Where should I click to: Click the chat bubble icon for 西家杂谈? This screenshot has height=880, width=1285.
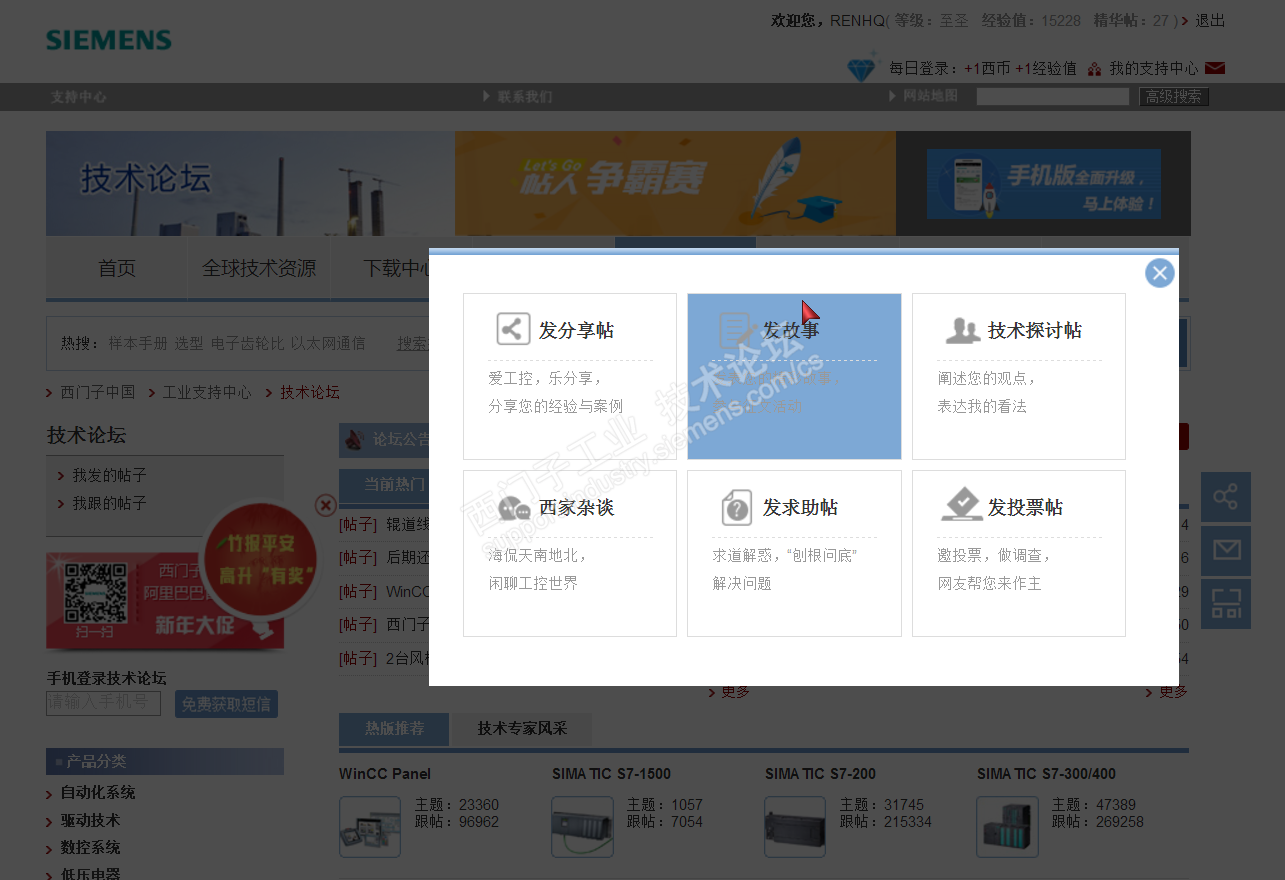pos(513,508)
